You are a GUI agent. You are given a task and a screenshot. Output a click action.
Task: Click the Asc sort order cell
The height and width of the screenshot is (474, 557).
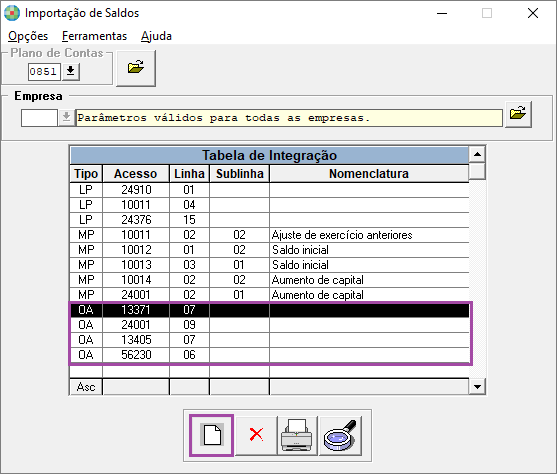click(x=86, y=387)
